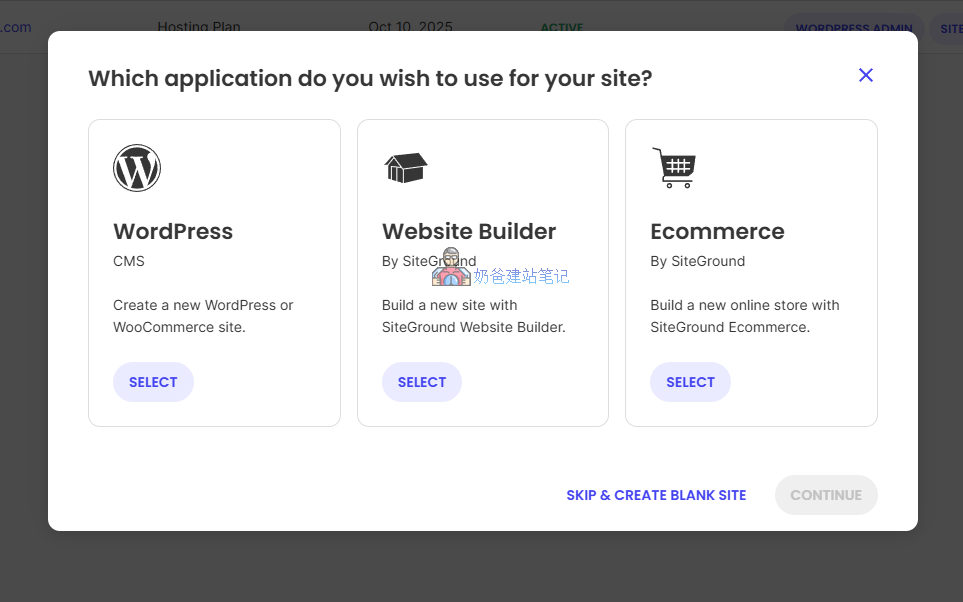Click the WordPress logo icon

coord(137,168)
